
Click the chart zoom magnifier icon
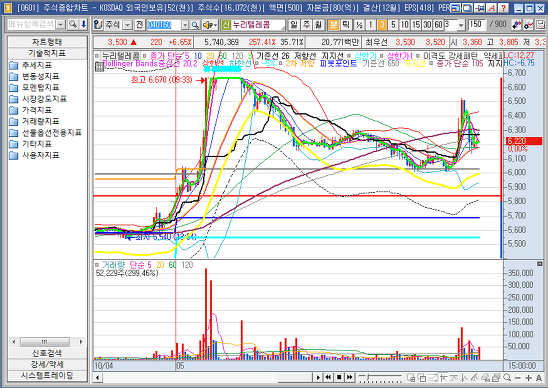[507, 378]
